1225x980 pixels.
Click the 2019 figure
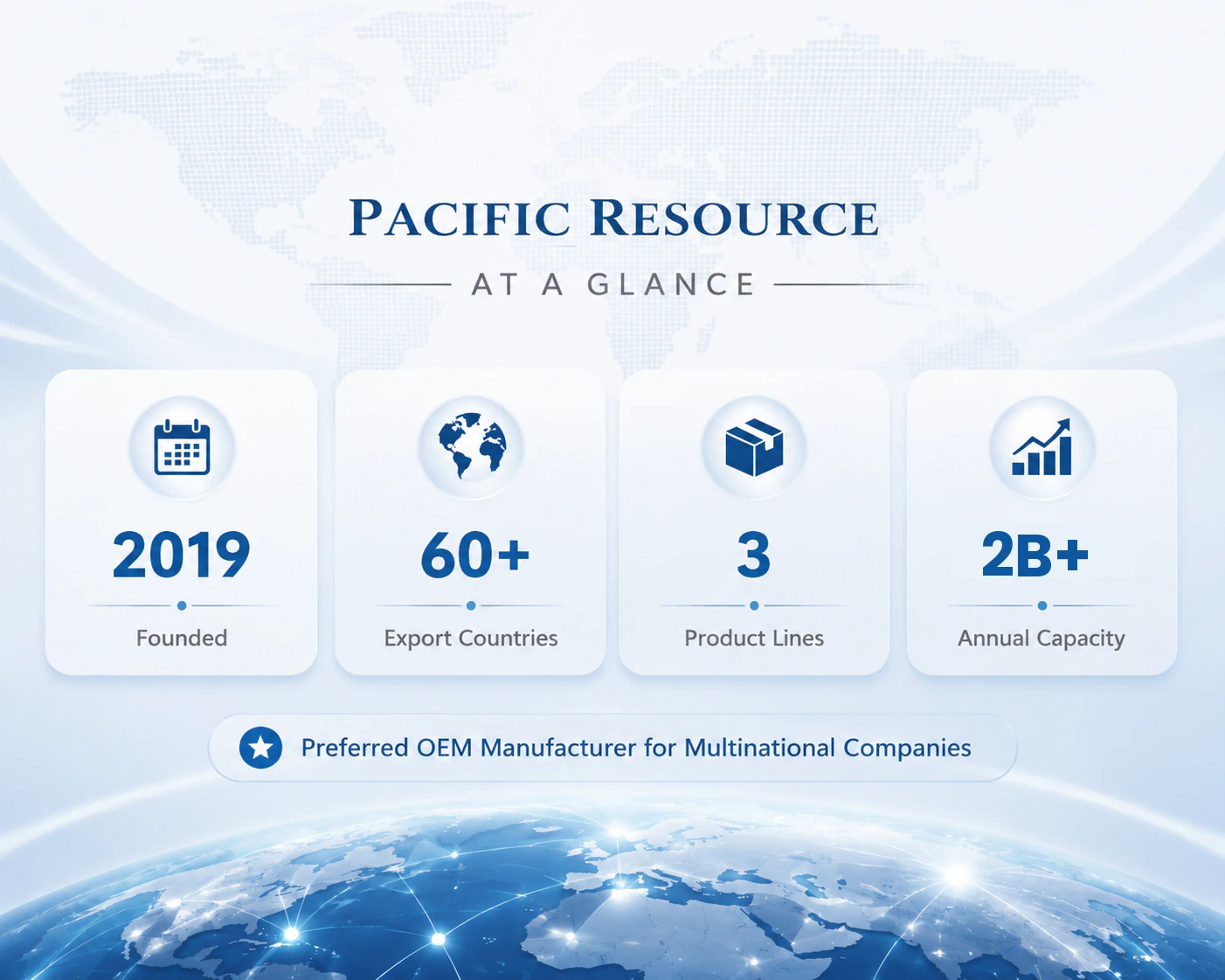(x=182, y=556)
